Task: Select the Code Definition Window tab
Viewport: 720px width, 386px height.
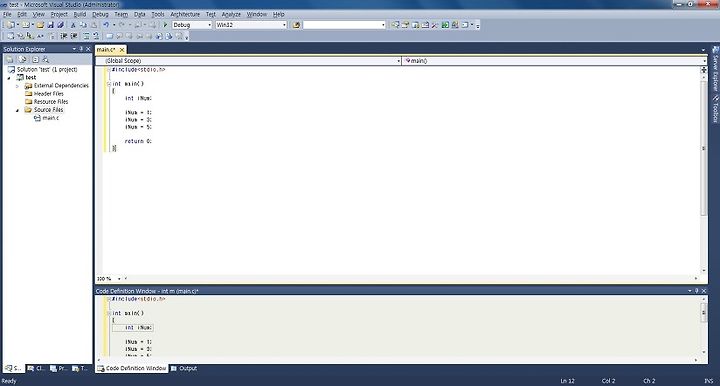Action: point(132,369)
